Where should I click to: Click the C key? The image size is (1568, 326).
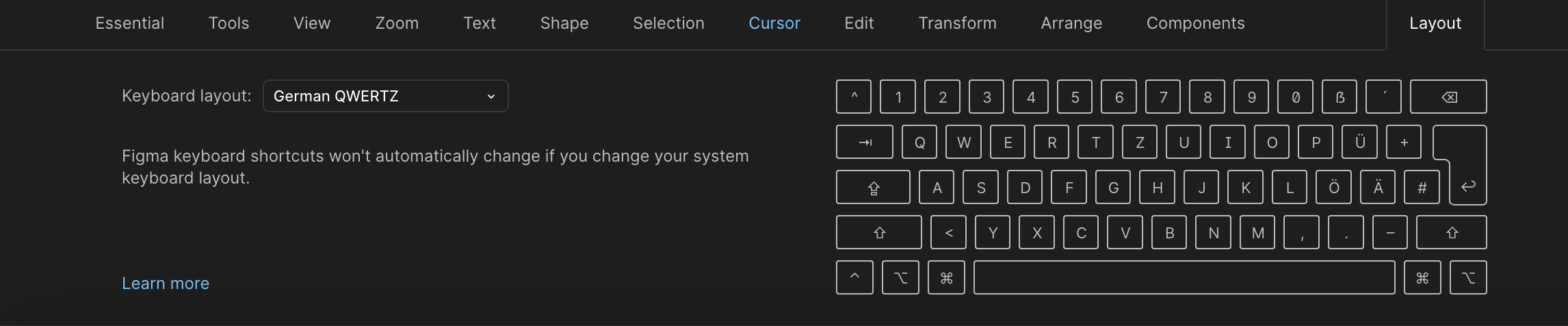(1081, 232)
